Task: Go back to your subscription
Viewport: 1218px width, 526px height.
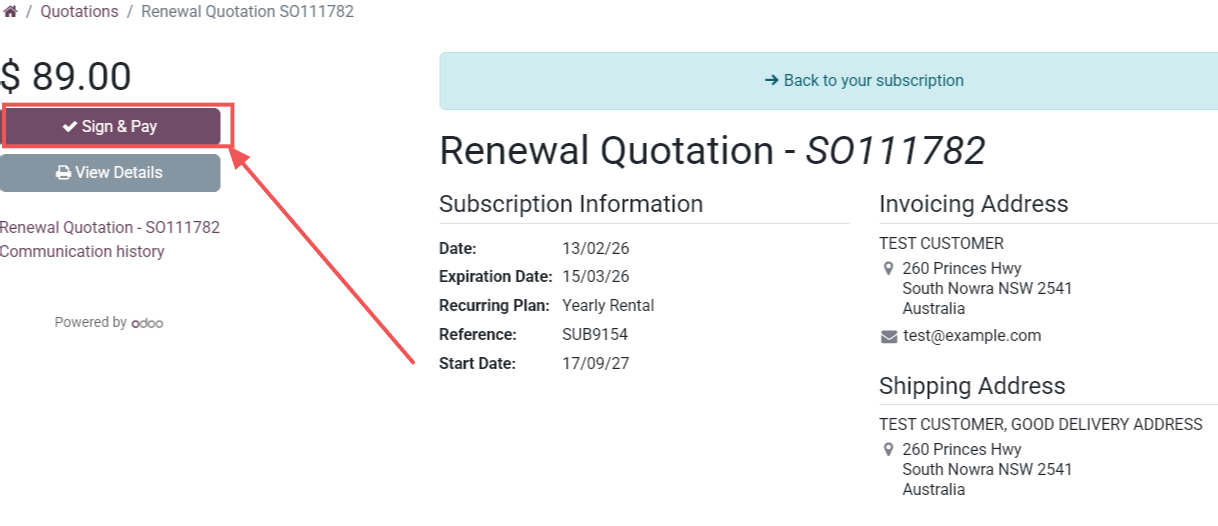Action: tap(864, 80)
